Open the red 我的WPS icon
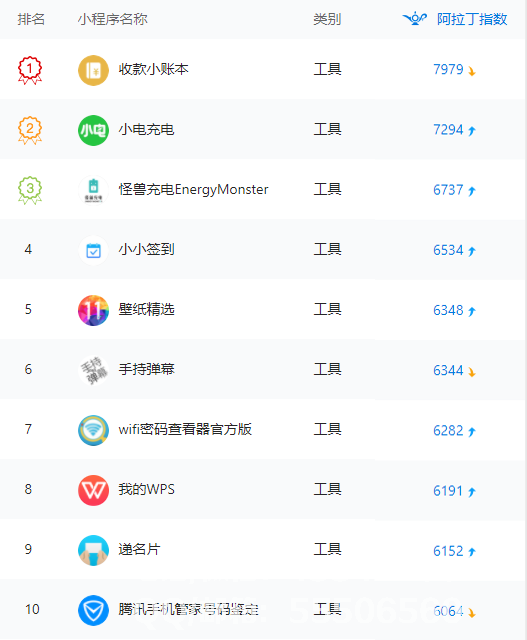Image resolution: width=527 pixels, height=640 pixels. [x=93, y=490]
